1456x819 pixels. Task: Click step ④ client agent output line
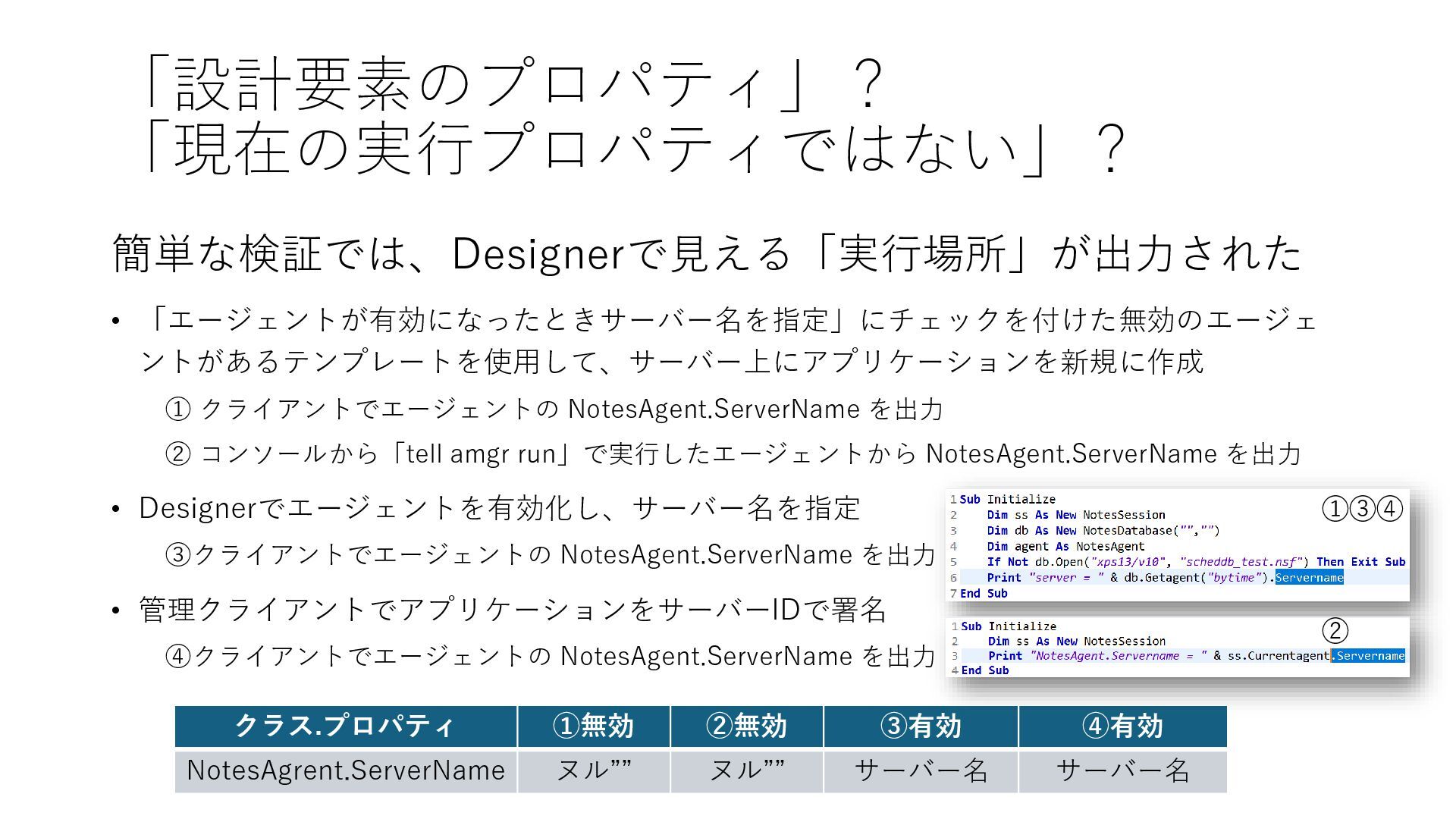tap(550, 657)
